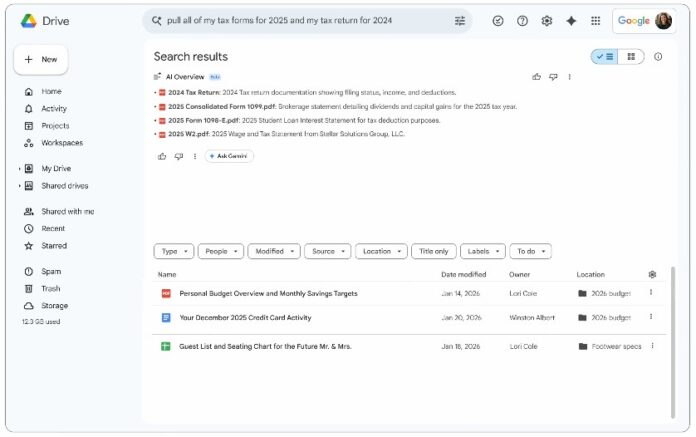Click the Ask Gemini button
Image resolution: width=696 pixels, height=437 pixels.
(x=229, y=156)
